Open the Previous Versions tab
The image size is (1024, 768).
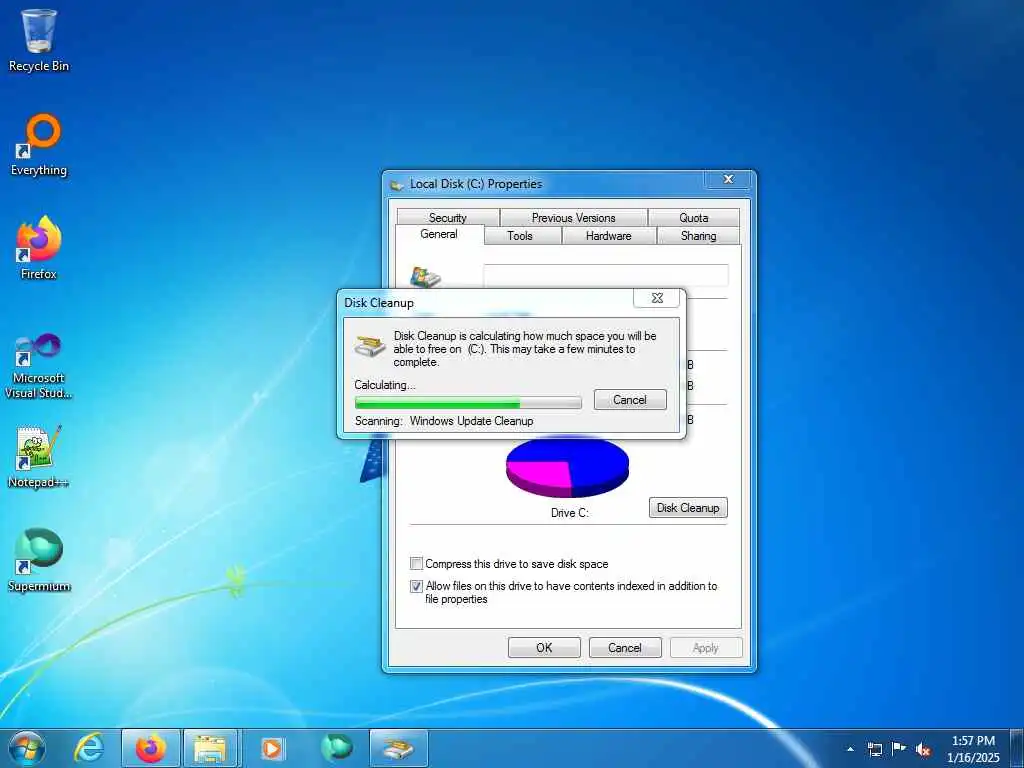tap(573, 217)
